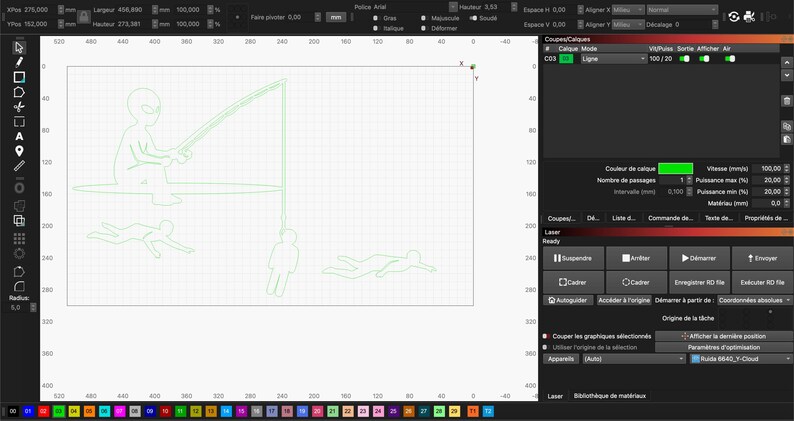Click Enregistrer RD file button
794x421 pixels.
(x=699, y=282)
